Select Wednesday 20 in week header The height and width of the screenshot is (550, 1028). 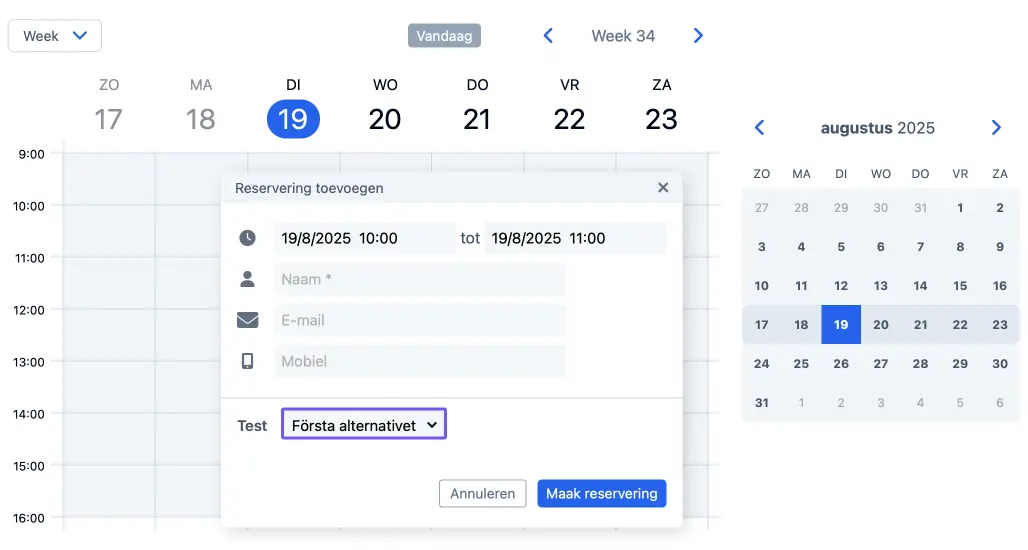pyautogui.click(x=385, y=119)
